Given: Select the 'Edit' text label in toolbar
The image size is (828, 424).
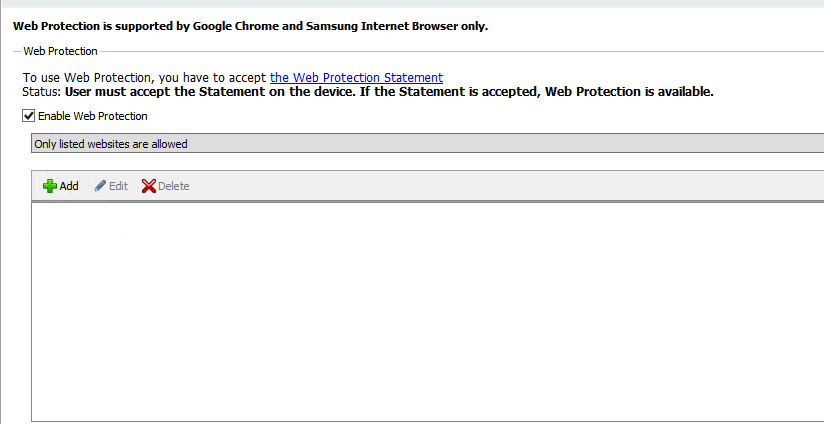Looking at the screenshot, I should [x=118, y=186].
